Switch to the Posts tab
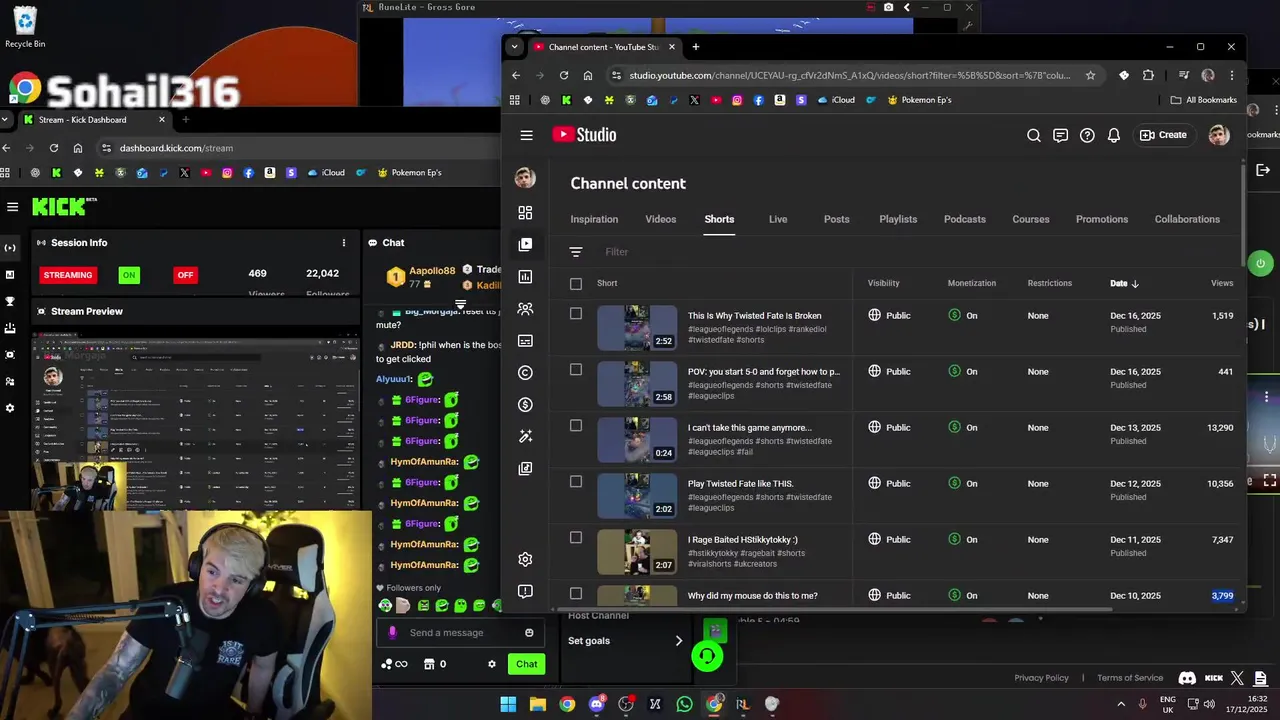Viewport: 1280px width, 720px height. [836, 220]
